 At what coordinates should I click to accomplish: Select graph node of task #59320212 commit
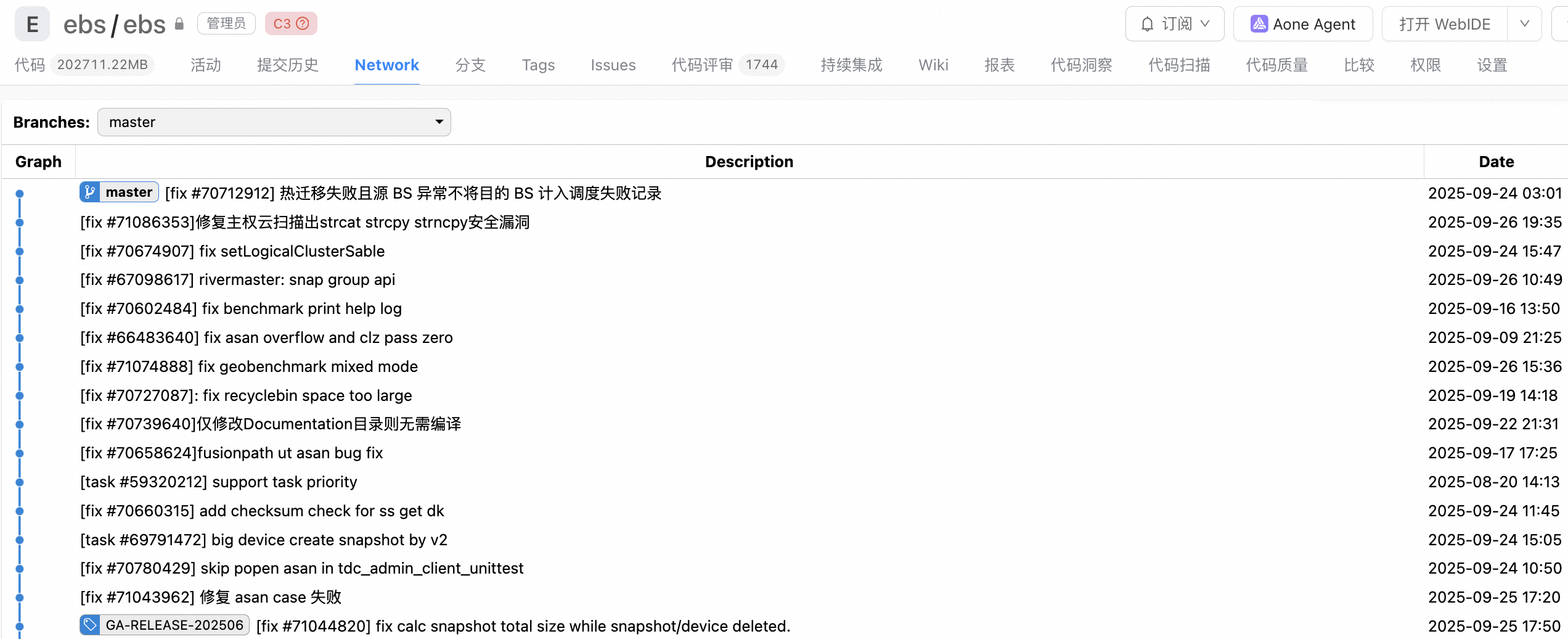pos(20,482)
